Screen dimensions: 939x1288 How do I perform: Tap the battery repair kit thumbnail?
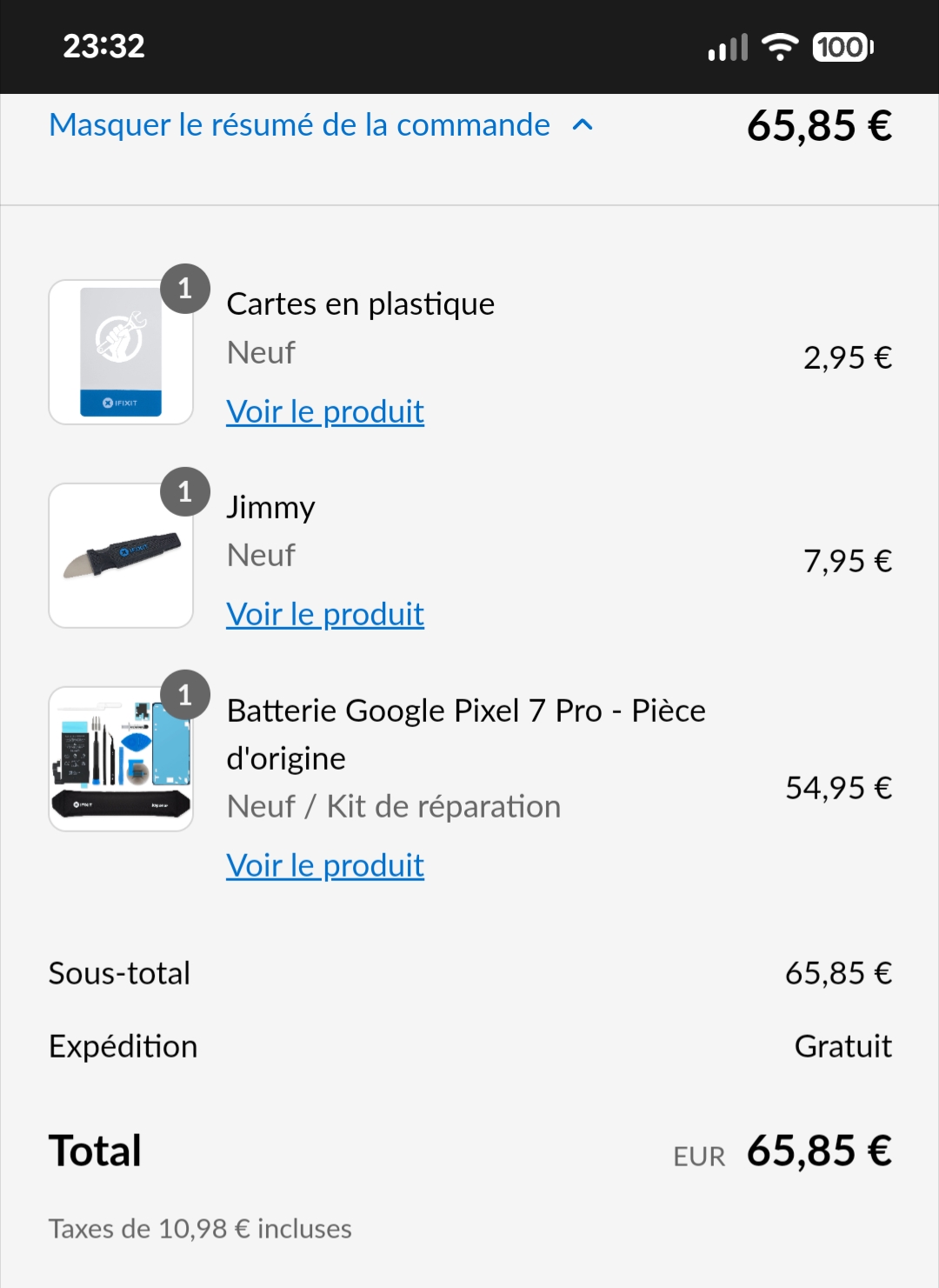coord(120,760)
